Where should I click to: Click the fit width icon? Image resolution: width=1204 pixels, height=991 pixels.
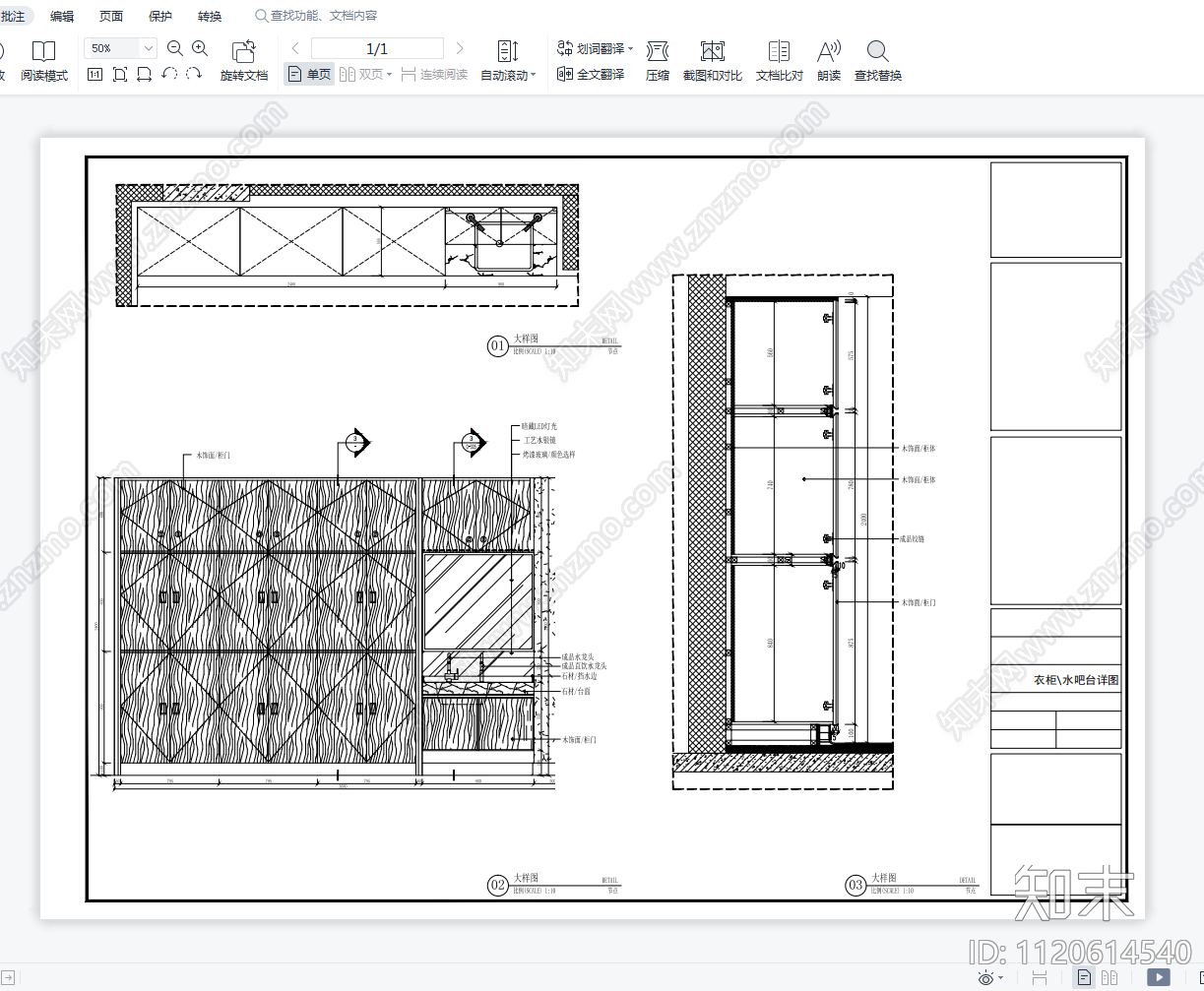point(144,74)
